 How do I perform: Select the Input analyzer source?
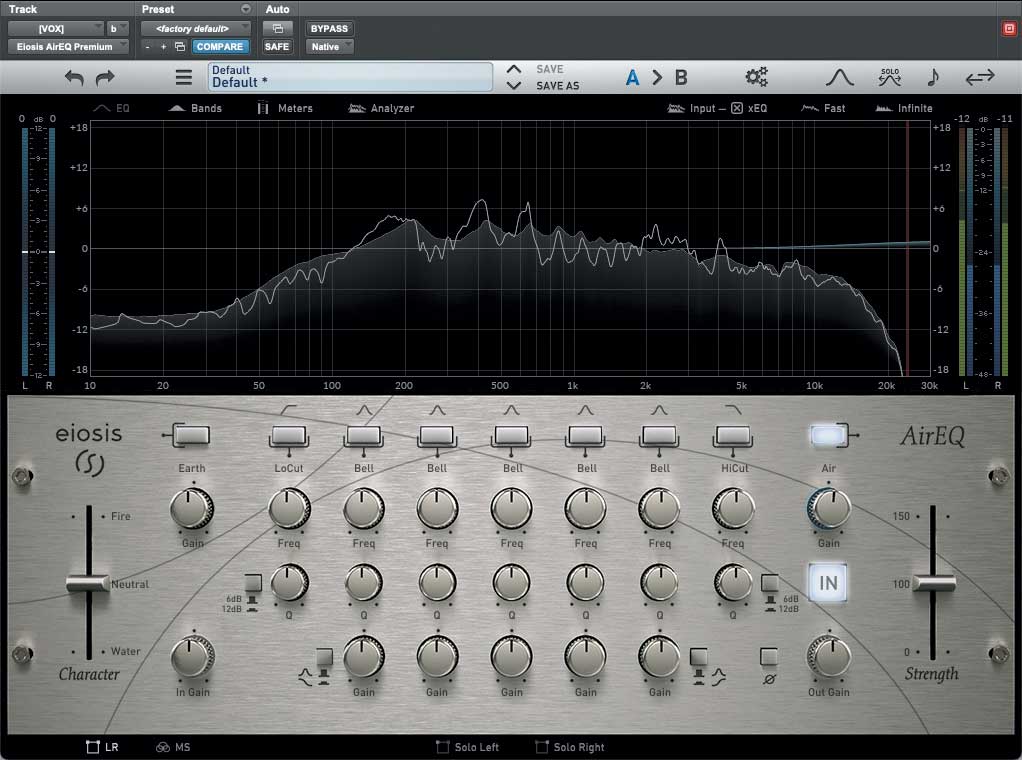[691, 108]
